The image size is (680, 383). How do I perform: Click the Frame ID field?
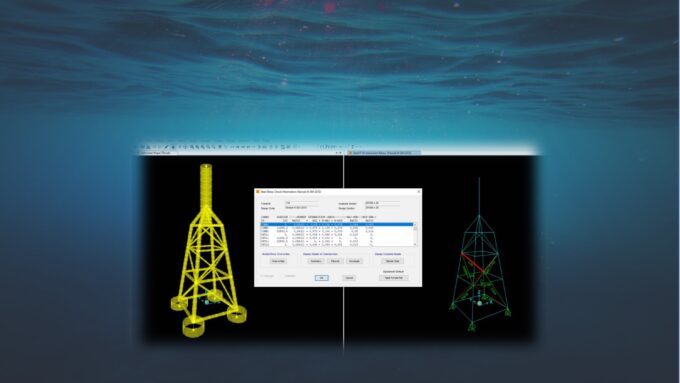click(301, 203)
